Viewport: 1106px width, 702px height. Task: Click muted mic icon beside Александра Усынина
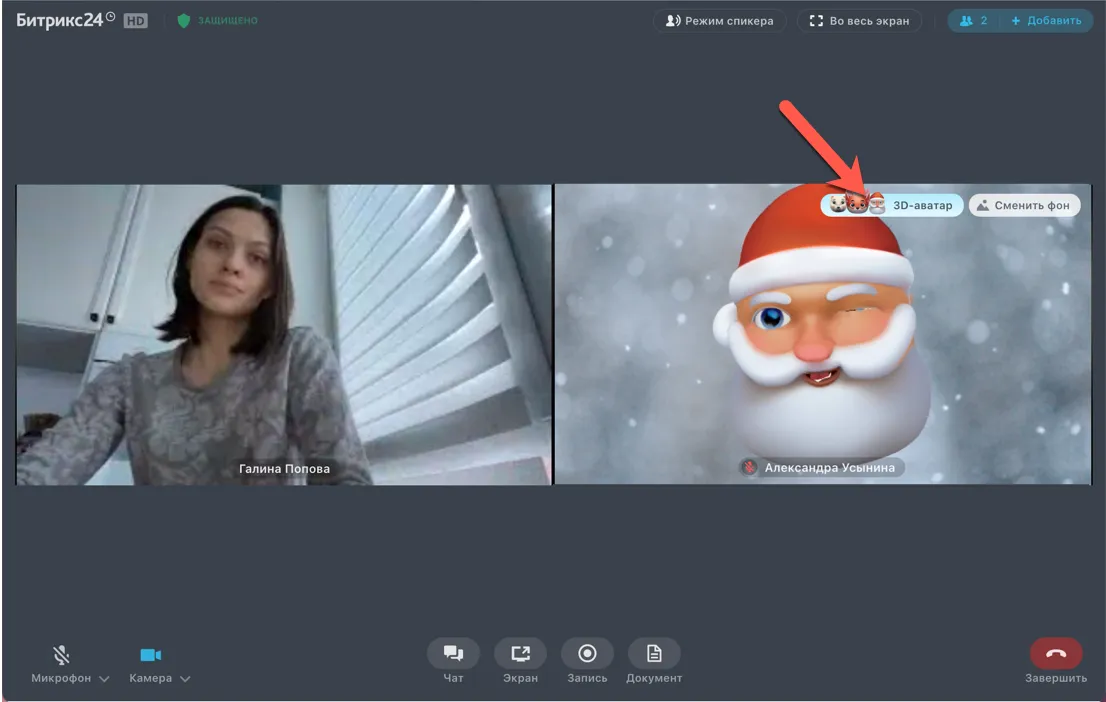749,467
